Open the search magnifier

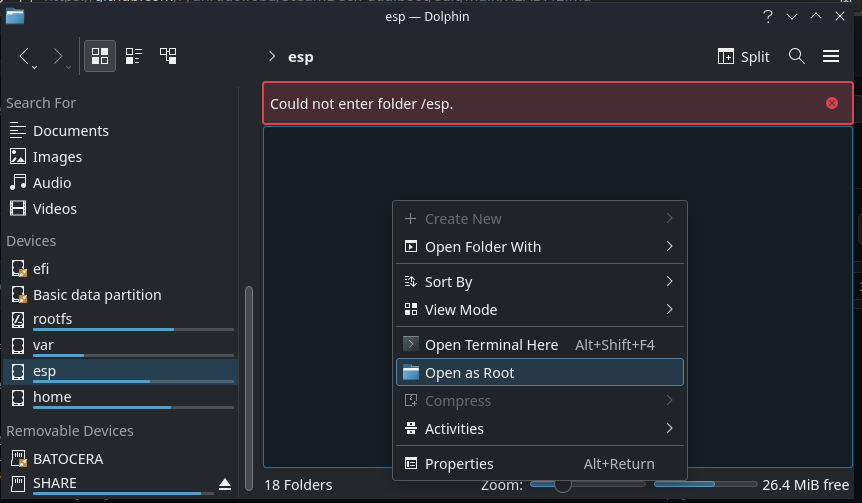(x=797, y=56)
